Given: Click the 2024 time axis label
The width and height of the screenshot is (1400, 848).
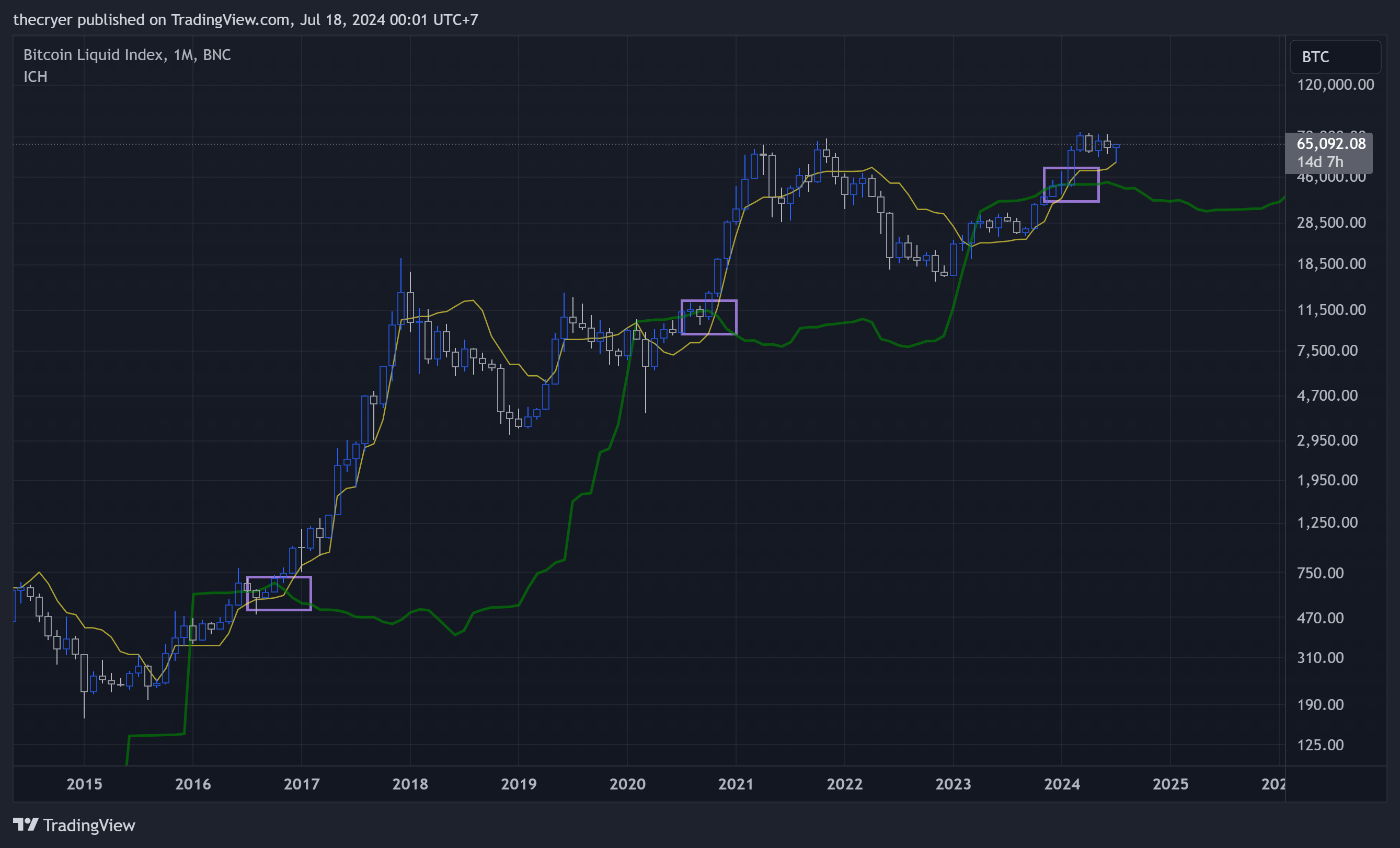Looking at the screenshot, I should point(1062,784).
